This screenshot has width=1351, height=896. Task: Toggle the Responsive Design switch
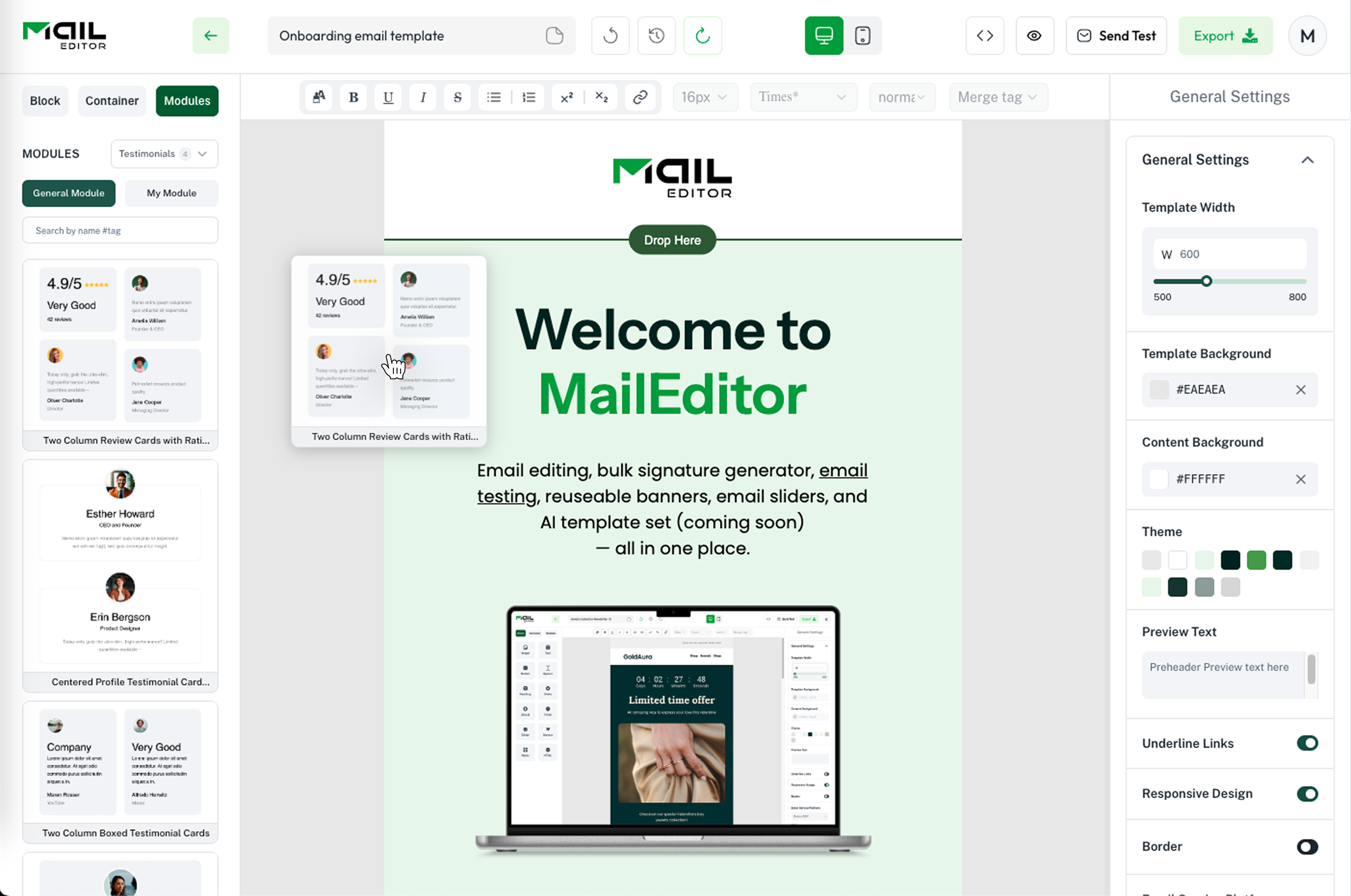[1307, 794]
